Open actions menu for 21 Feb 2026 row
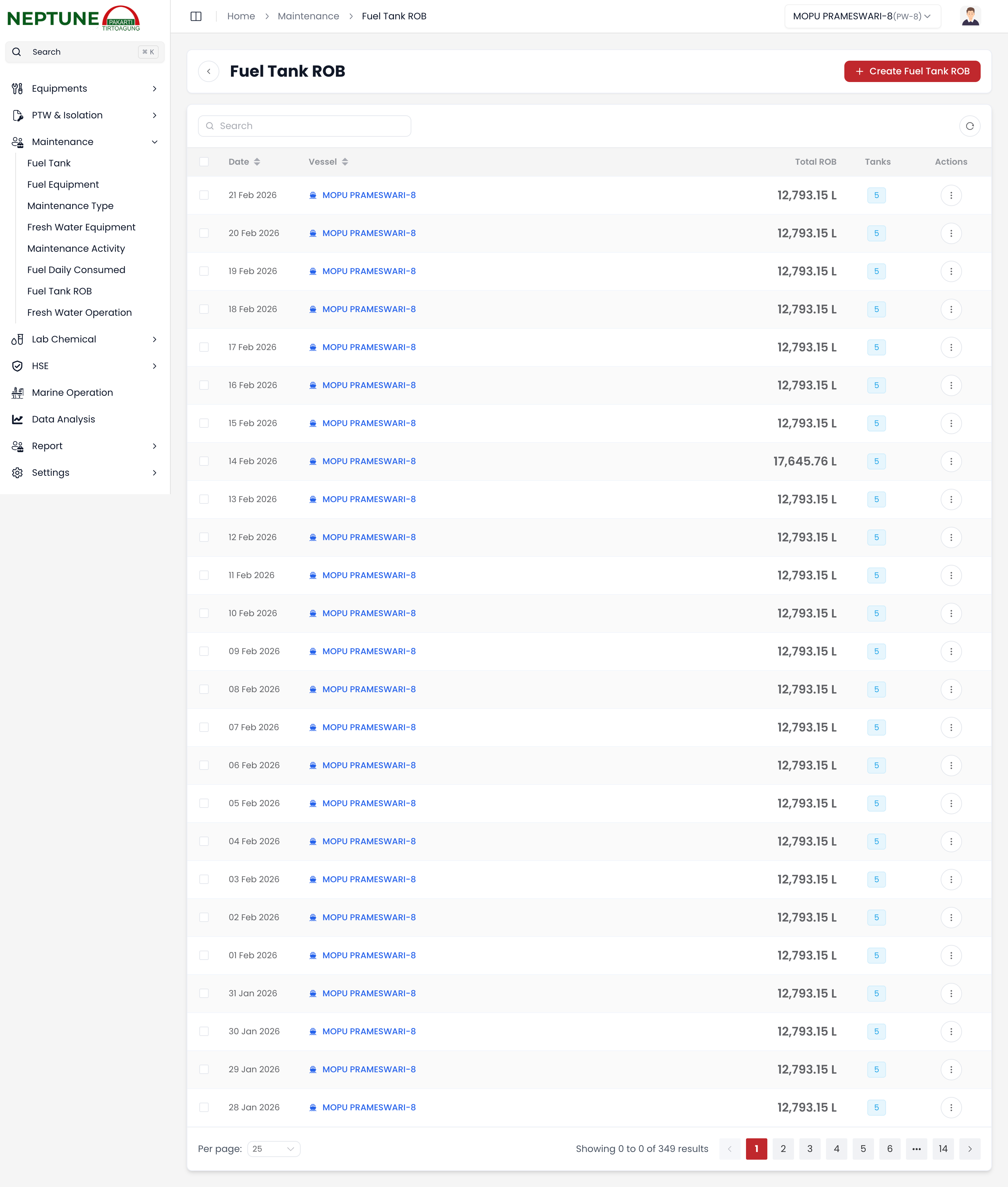 950,195
